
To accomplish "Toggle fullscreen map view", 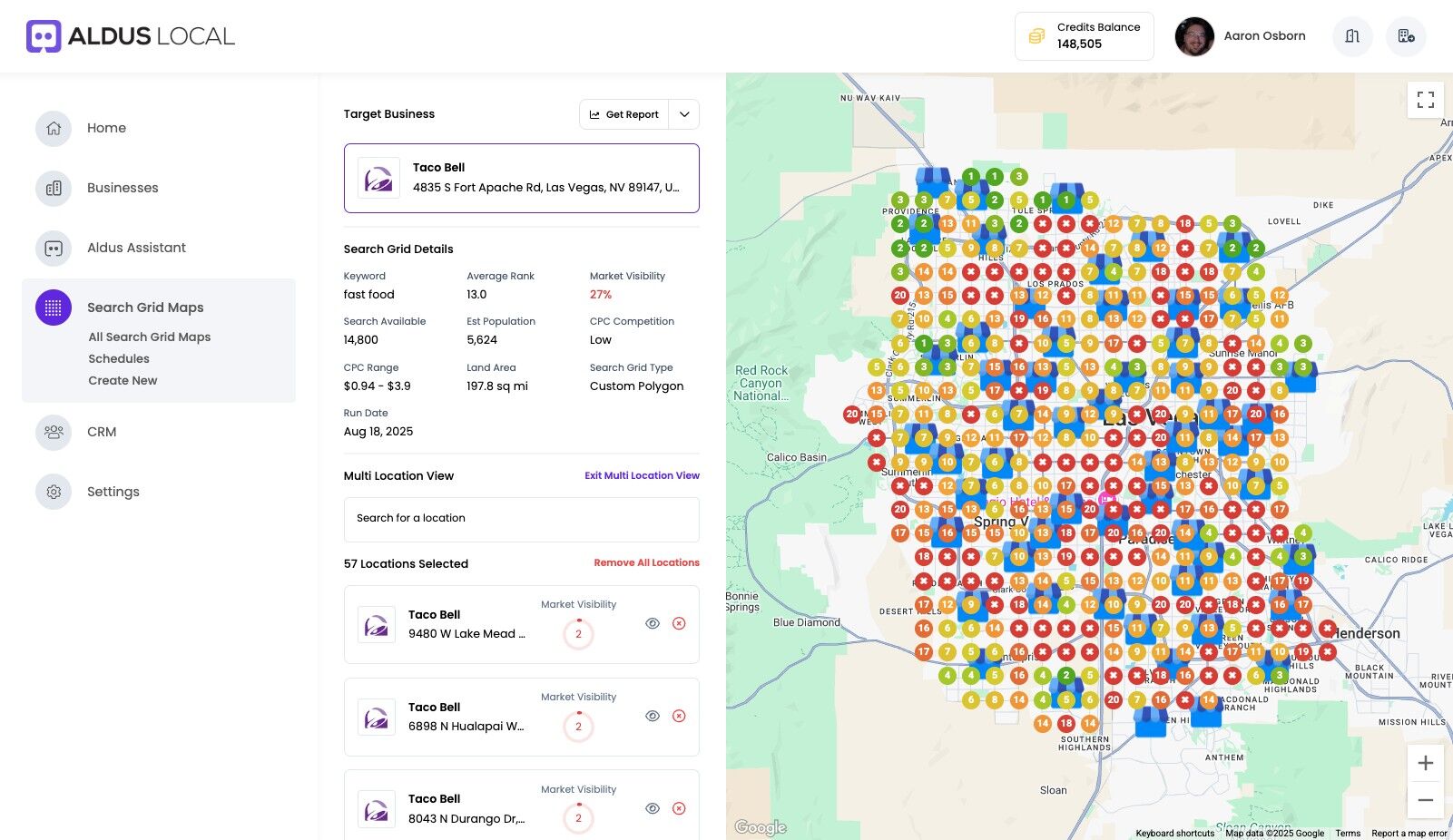I will point(1426,100).
